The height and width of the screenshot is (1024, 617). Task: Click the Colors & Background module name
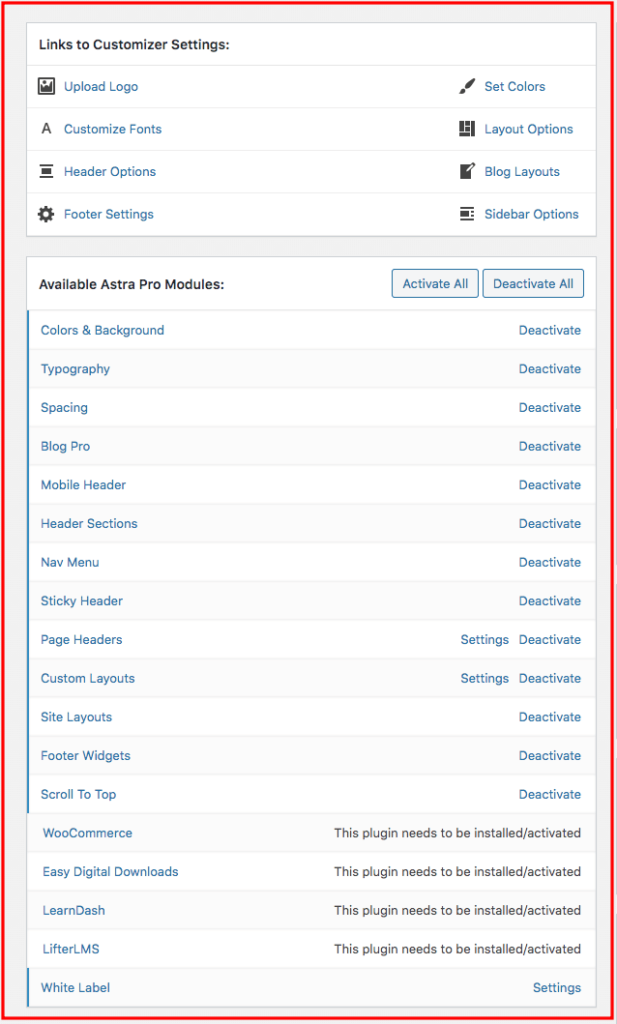click(x=103, y=330)
